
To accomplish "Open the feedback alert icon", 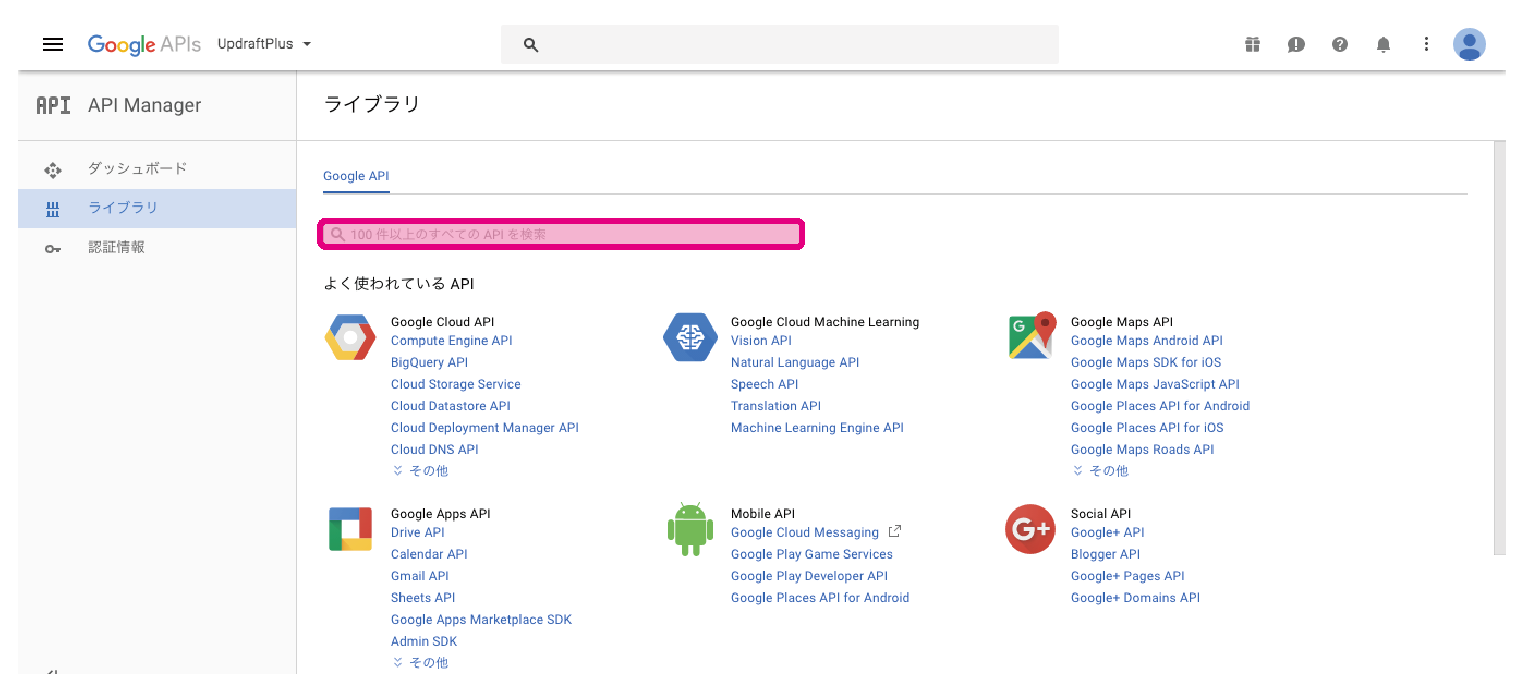I will coord(1296,45).
